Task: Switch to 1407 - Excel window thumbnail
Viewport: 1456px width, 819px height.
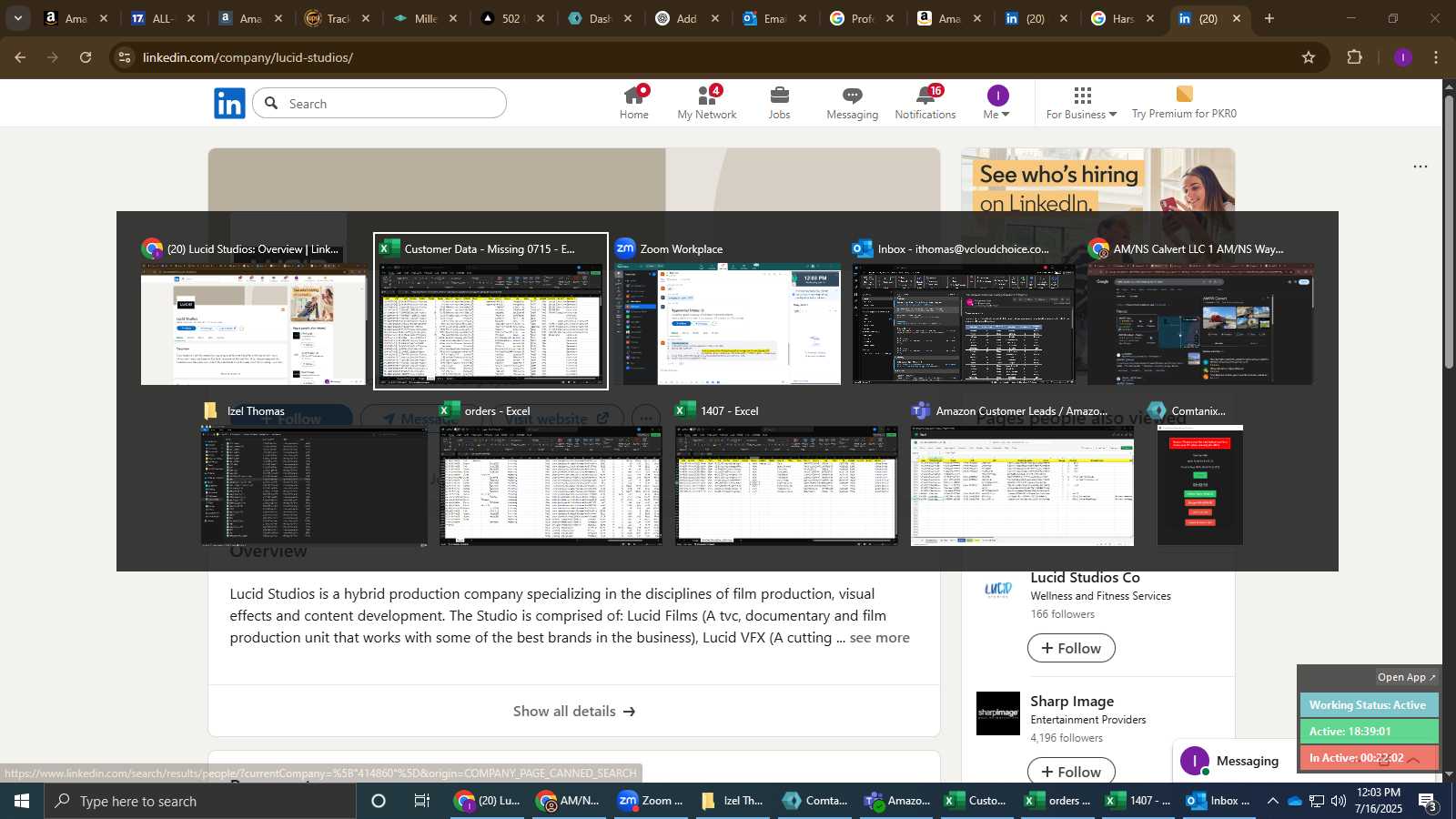Action: pos(786,473)
